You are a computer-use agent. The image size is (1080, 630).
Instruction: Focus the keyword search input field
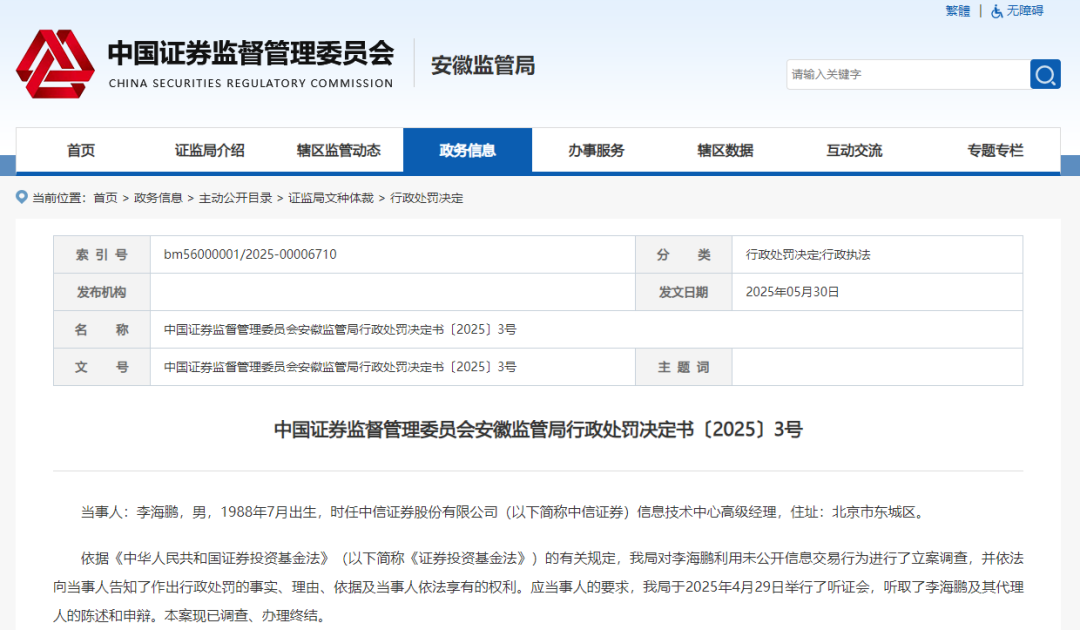point(907,74)
